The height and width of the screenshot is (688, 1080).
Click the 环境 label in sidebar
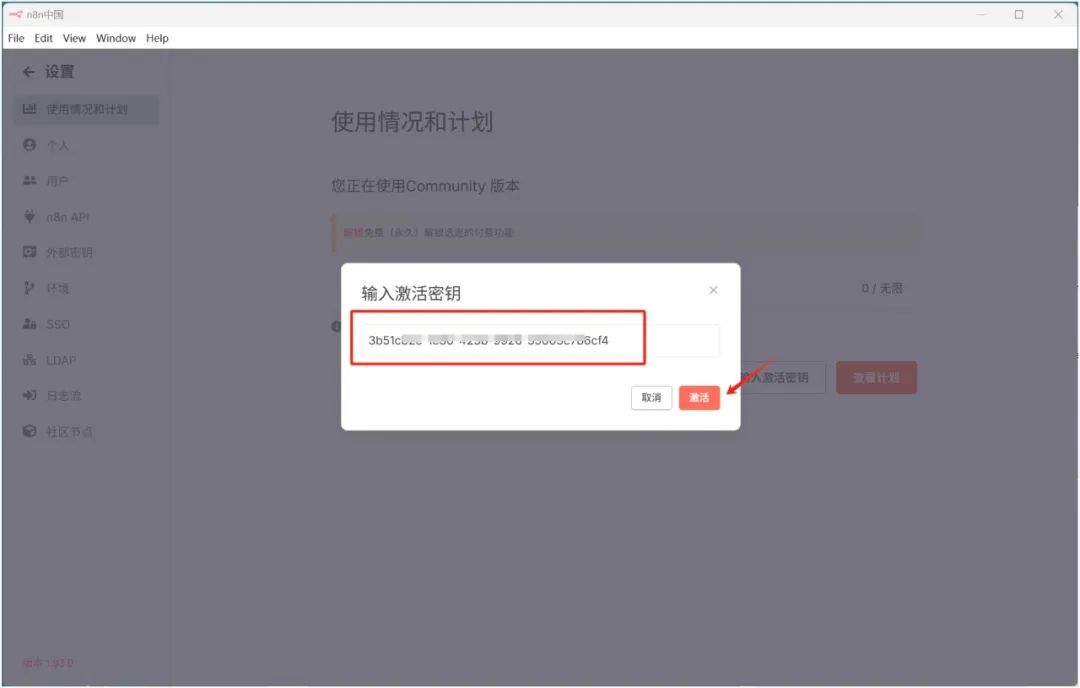58,289
